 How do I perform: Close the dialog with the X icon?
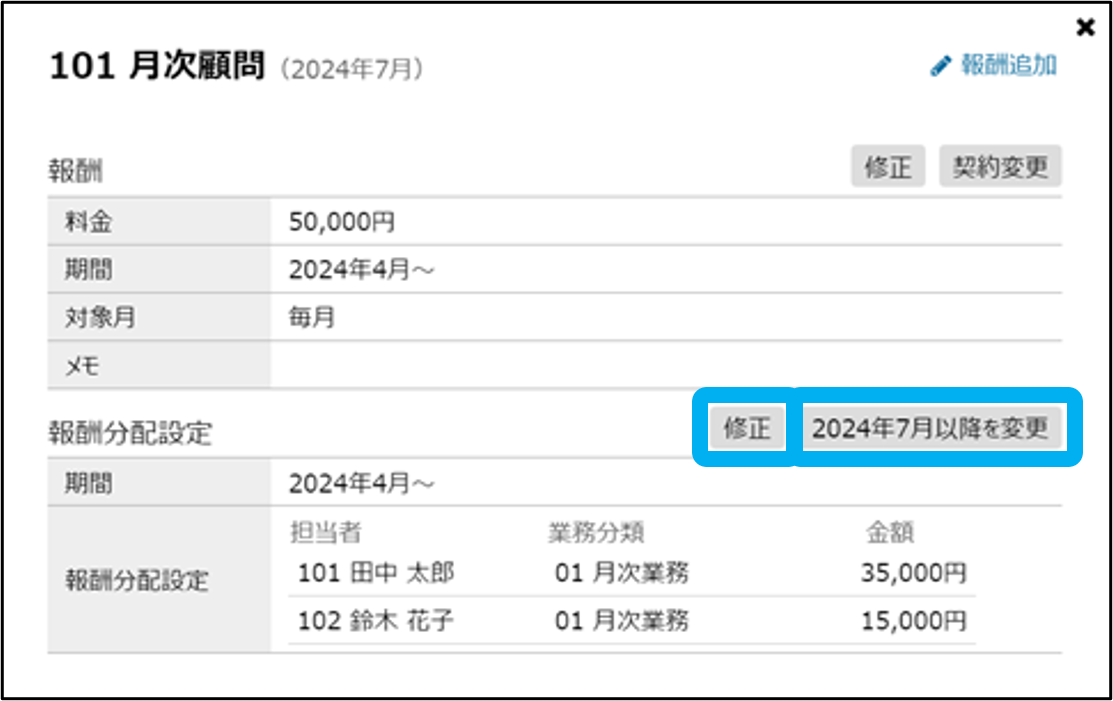(1085, 28)
